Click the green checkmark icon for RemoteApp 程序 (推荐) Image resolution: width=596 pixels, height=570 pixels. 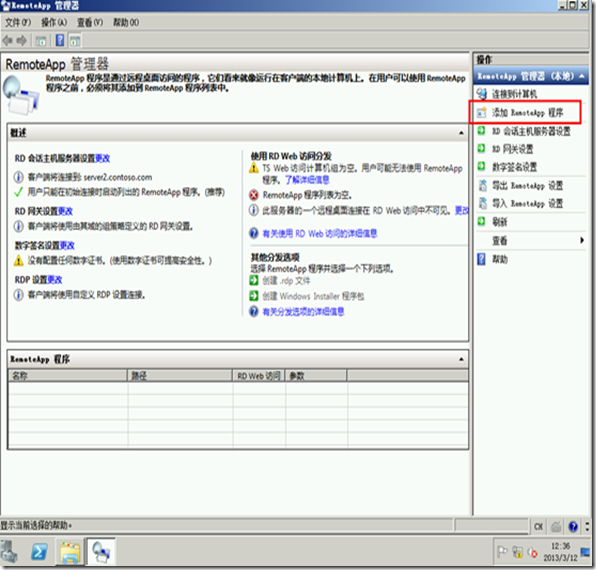18,192
